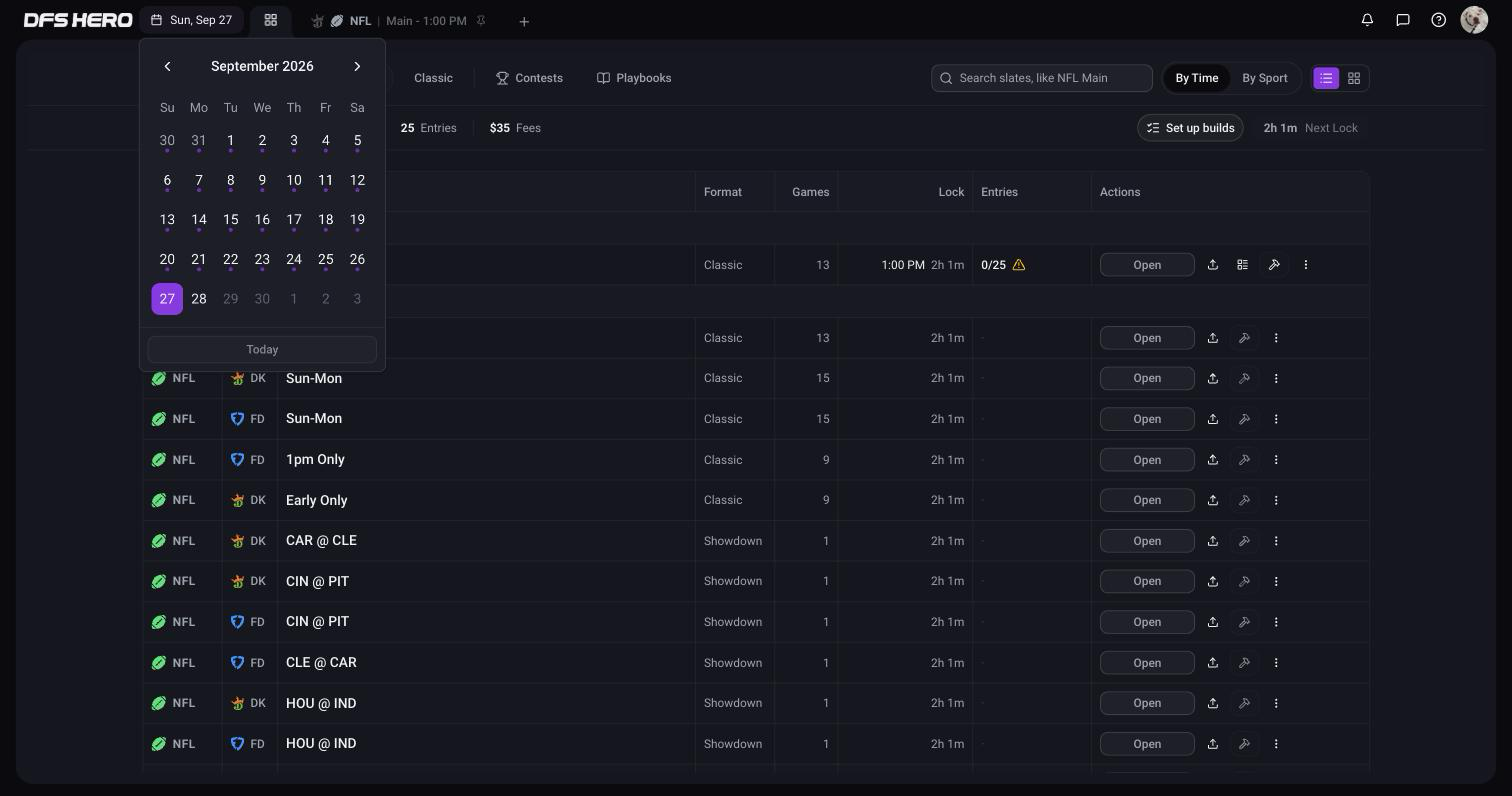Go to previous month in calendar
The height and width of the screenshot is (796, 1512).
(x=167, y=66)
